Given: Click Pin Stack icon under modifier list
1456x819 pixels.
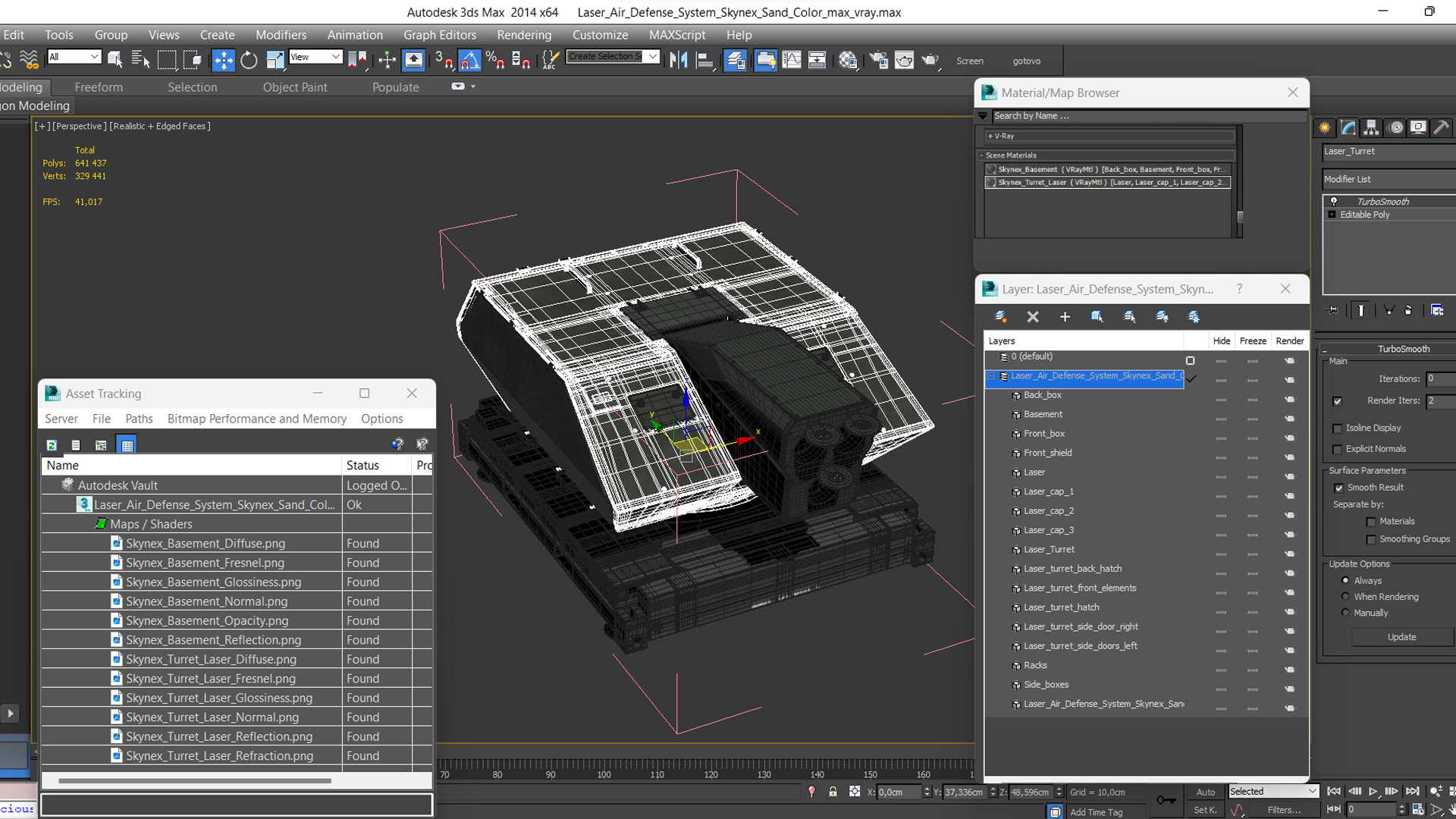Looking at the screenshot, I should point(1332,310).
